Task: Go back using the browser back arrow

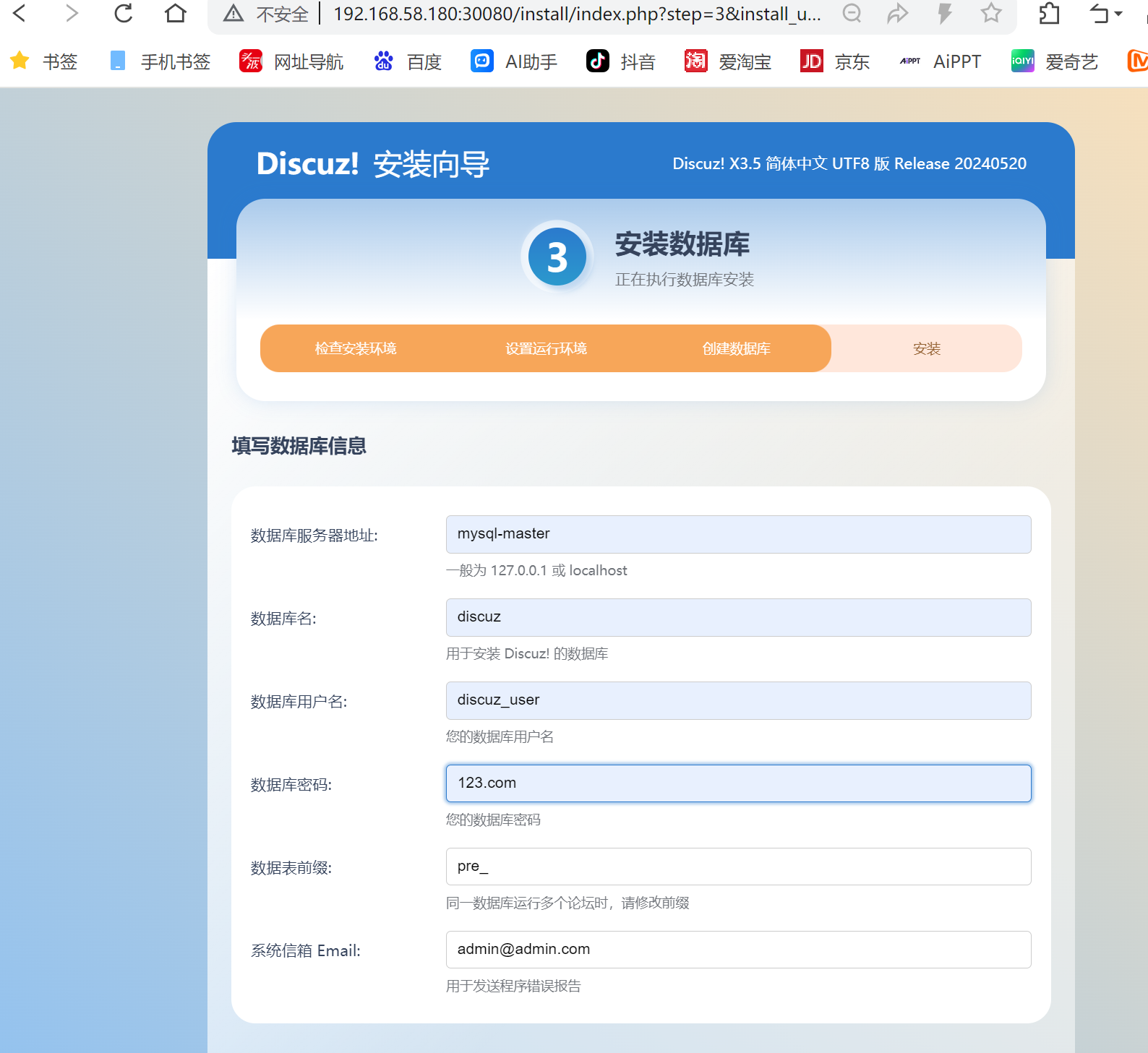Action: click(x=20, y=13)
